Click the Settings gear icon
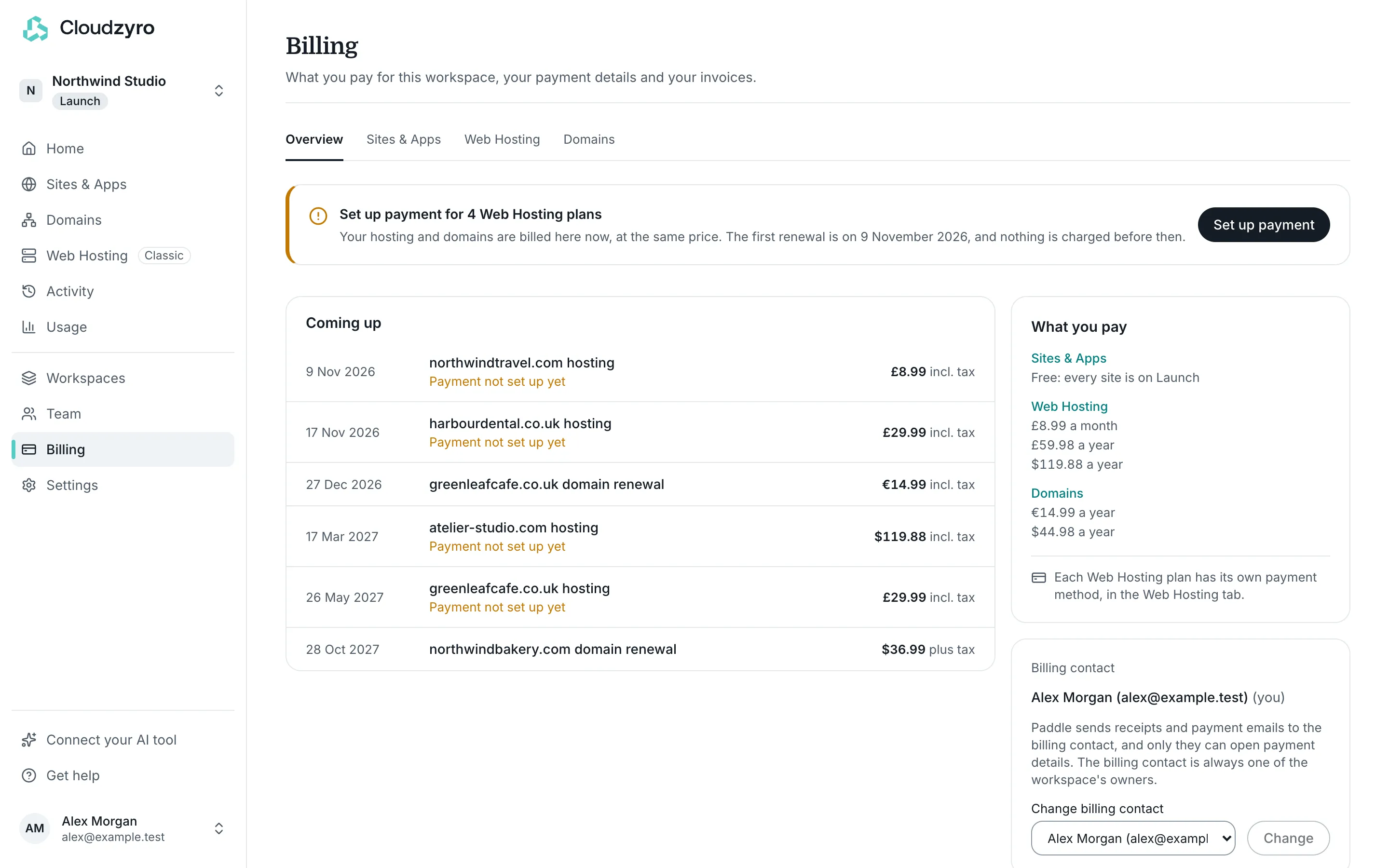The height and width of the screenshot is (868, 1389). pos(29,485)
